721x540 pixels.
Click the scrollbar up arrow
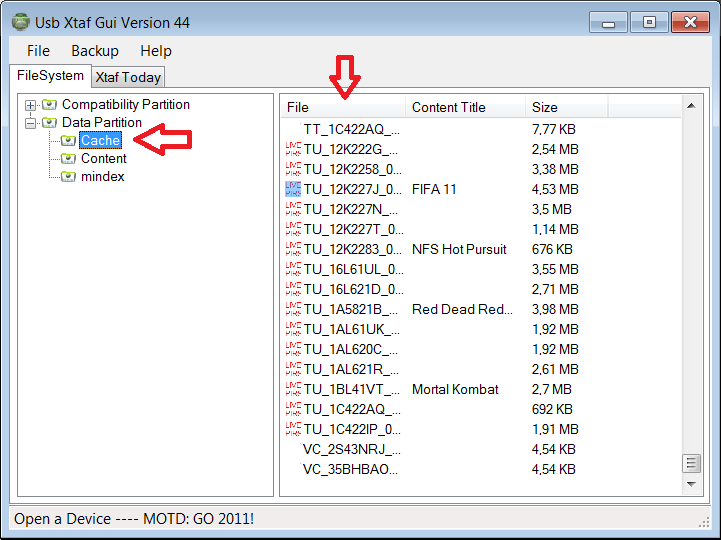(691, 106)
